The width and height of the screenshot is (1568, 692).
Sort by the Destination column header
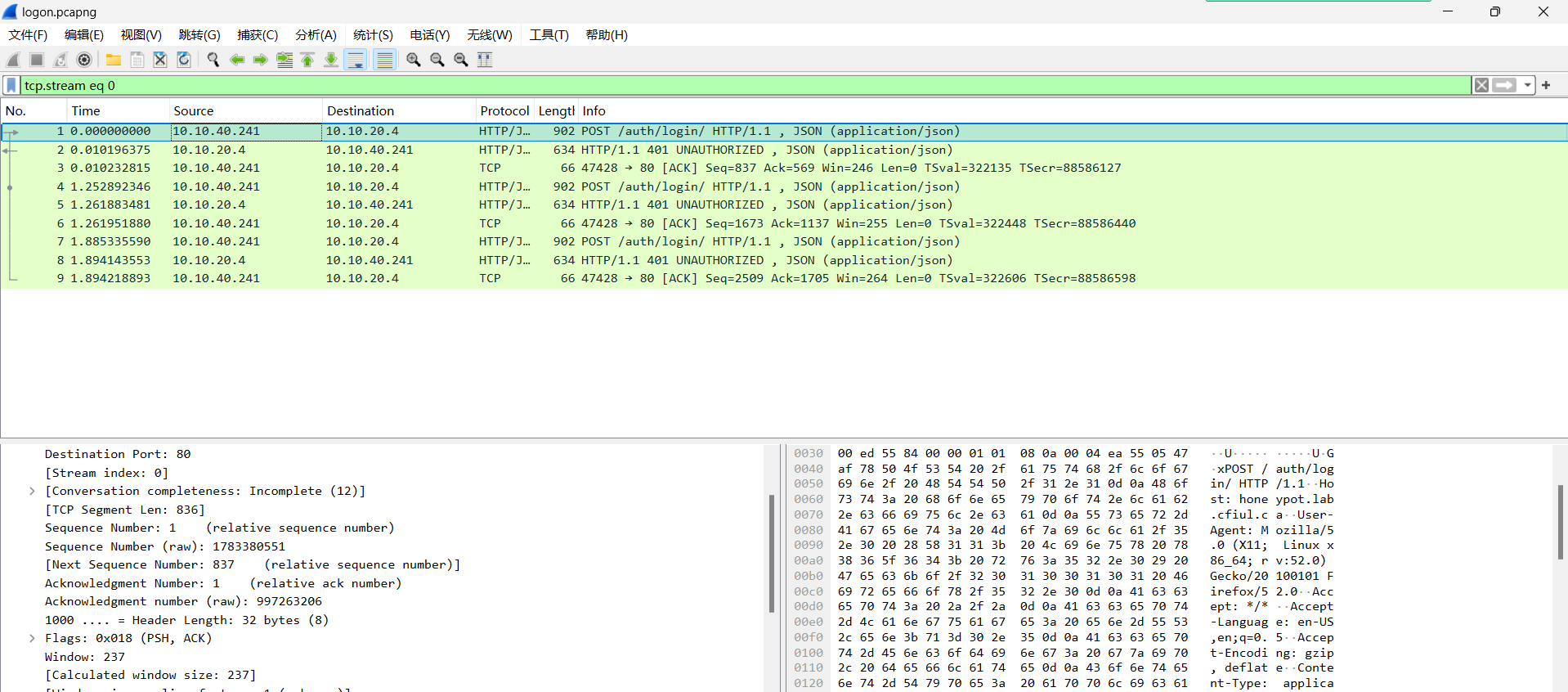pyautogui.click(x=399, y=110)
